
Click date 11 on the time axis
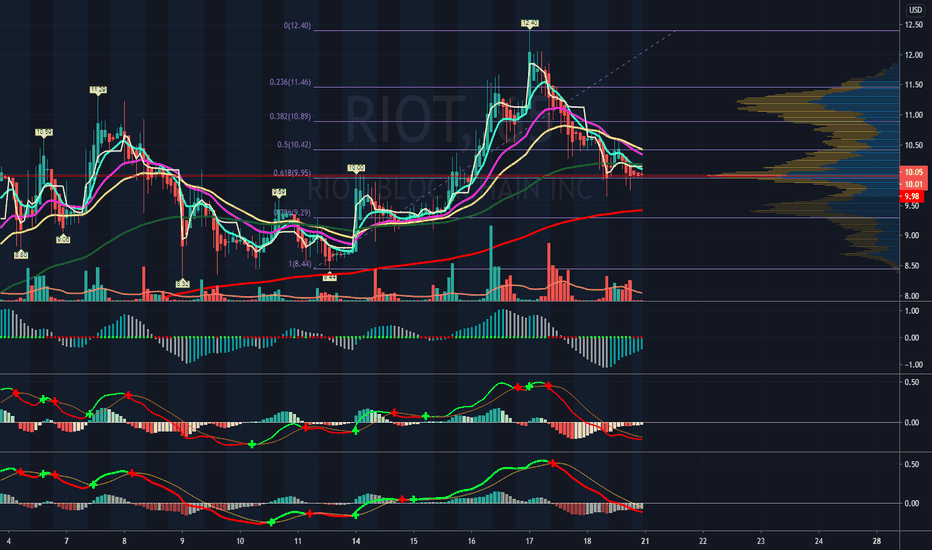(x=298, y=541)
